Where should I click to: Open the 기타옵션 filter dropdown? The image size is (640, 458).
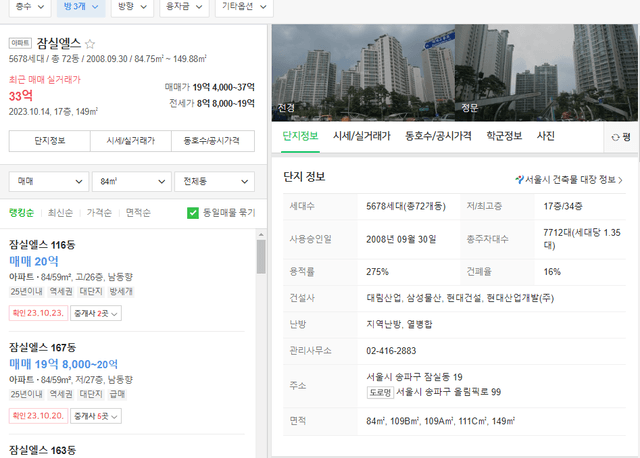(244, 7)
